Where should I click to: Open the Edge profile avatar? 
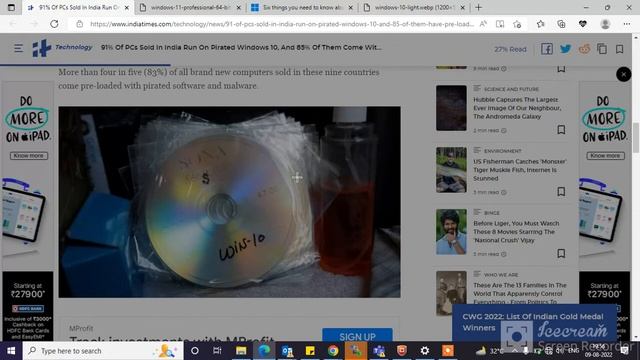[x=605, y=24]
